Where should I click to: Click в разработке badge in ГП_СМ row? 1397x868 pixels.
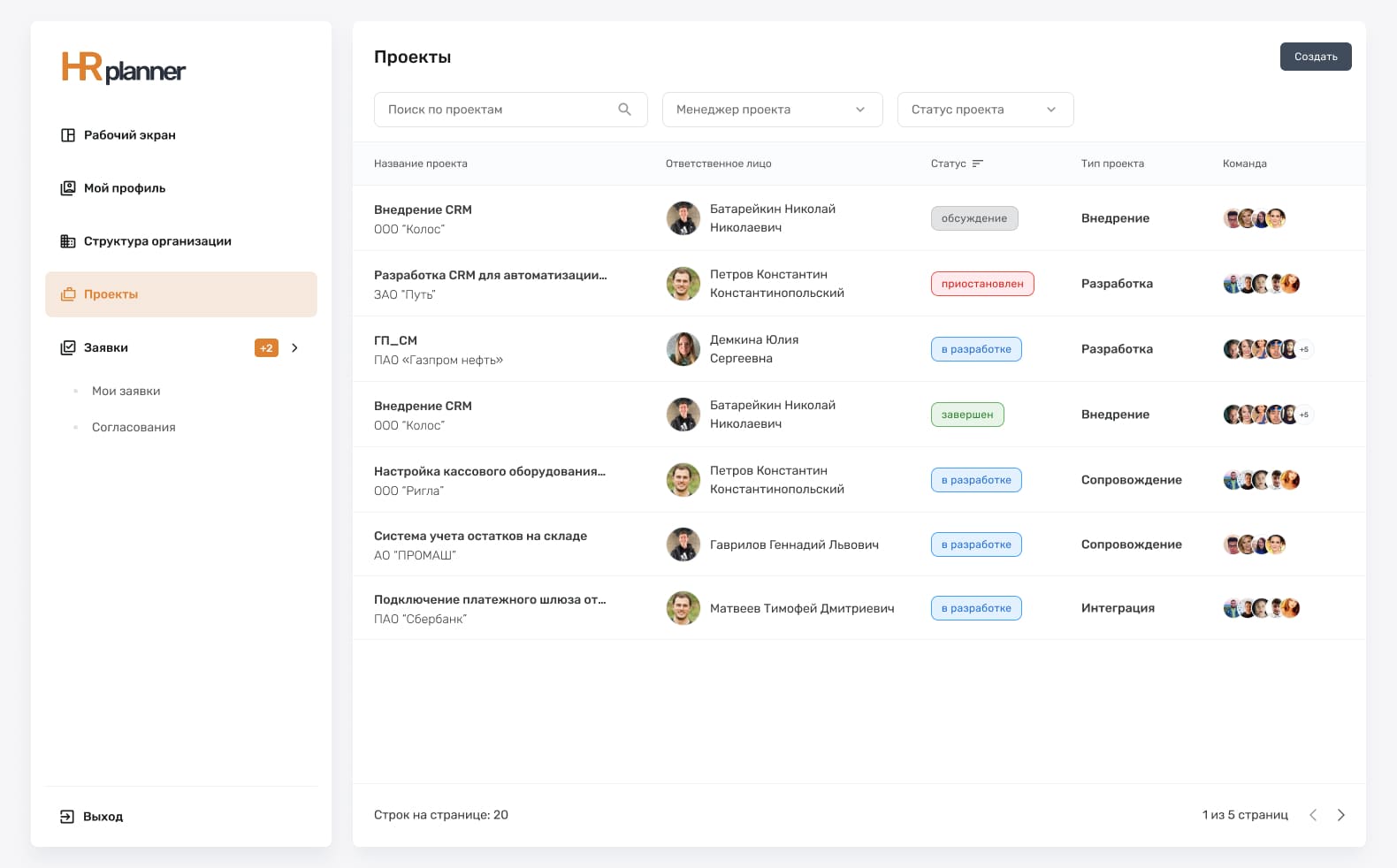(976, 349)
